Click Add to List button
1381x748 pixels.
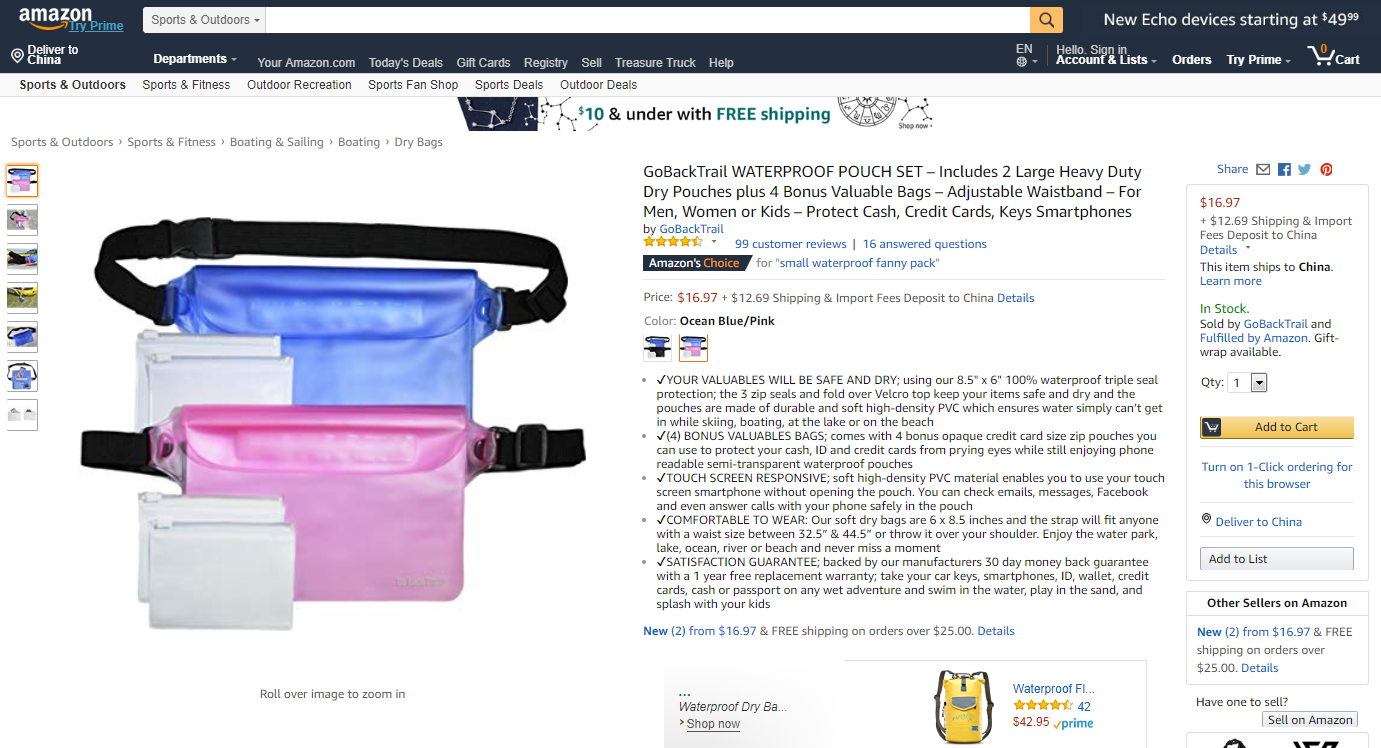pos(1277,559)
